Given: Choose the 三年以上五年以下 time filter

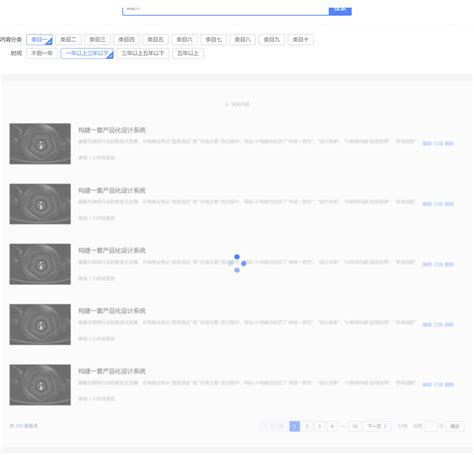Looking at the screenshot, I should (143, 53).
